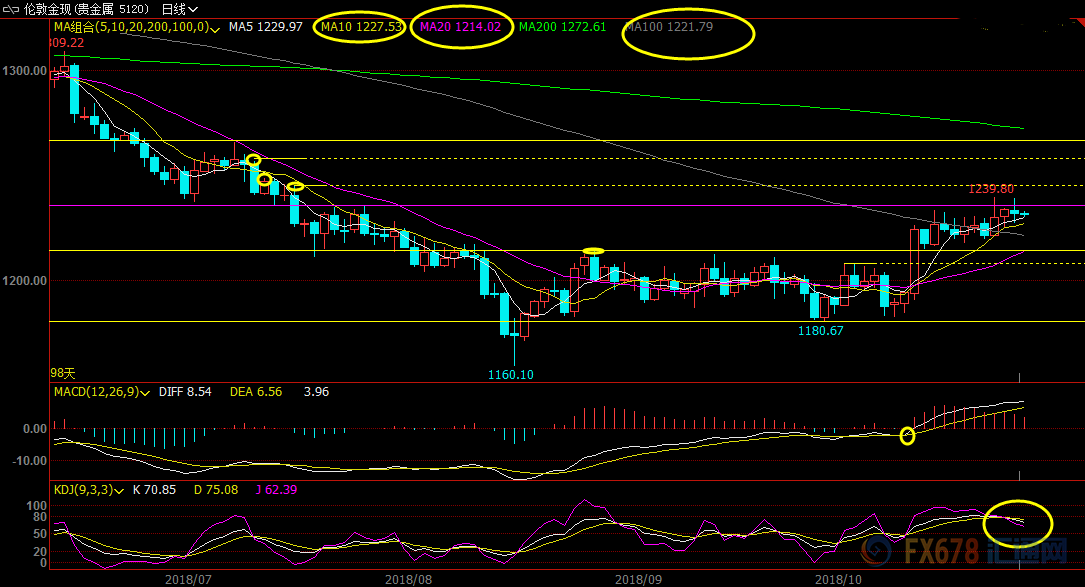
Task: Open the MACD(12,26,9) parameter dropdown
Action: click(146, 392)
